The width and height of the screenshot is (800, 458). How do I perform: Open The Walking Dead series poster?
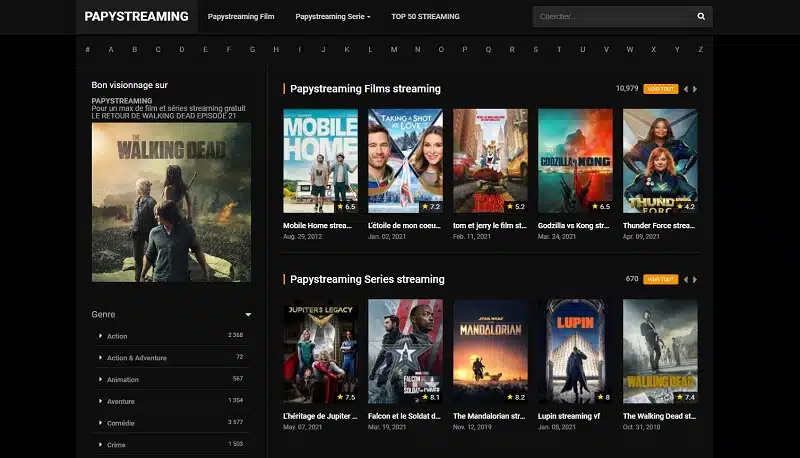tap(660, 351)
